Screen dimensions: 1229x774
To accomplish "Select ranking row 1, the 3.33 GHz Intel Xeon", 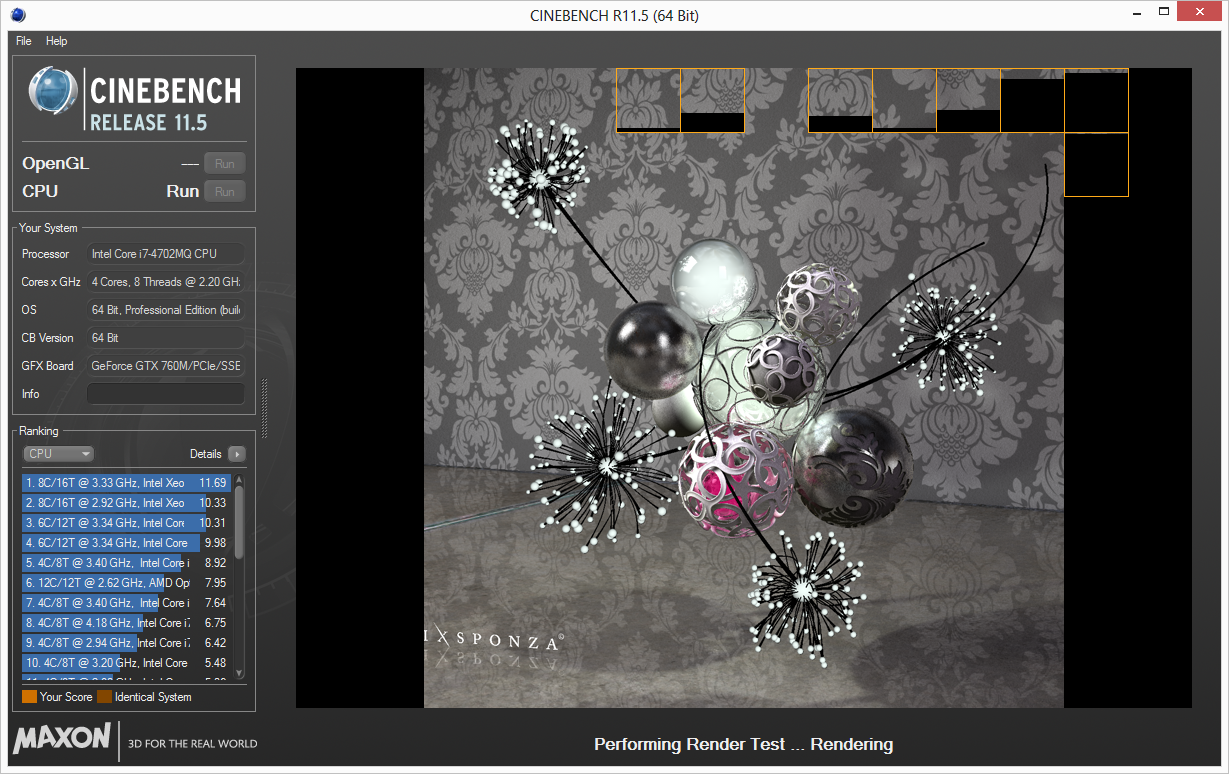I will pos(127,483).
